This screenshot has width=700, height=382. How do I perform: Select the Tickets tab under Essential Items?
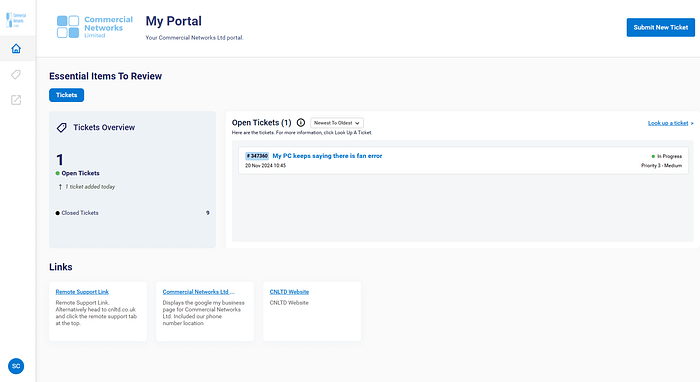click(x=67, y=95)
